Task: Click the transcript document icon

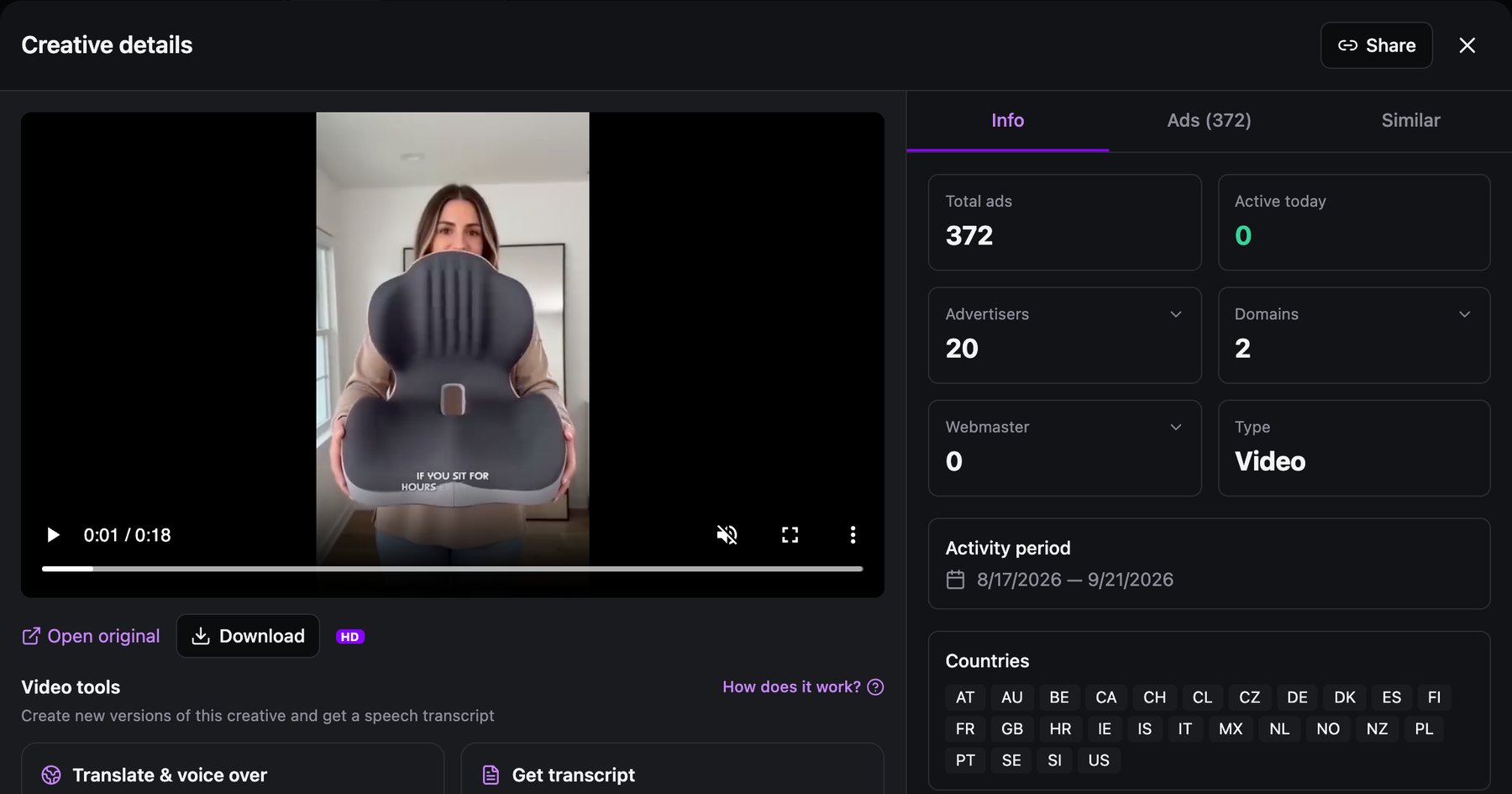Action: click(491, 775)
